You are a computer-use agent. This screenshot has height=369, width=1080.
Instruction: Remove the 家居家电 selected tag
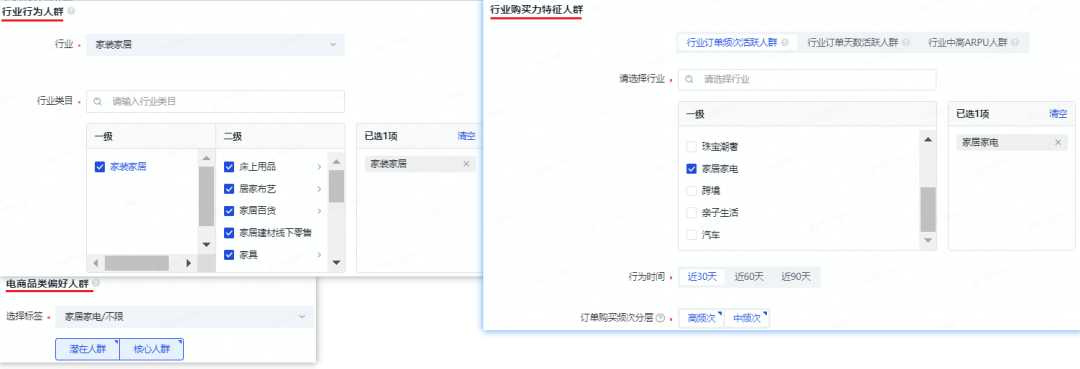1058,143
